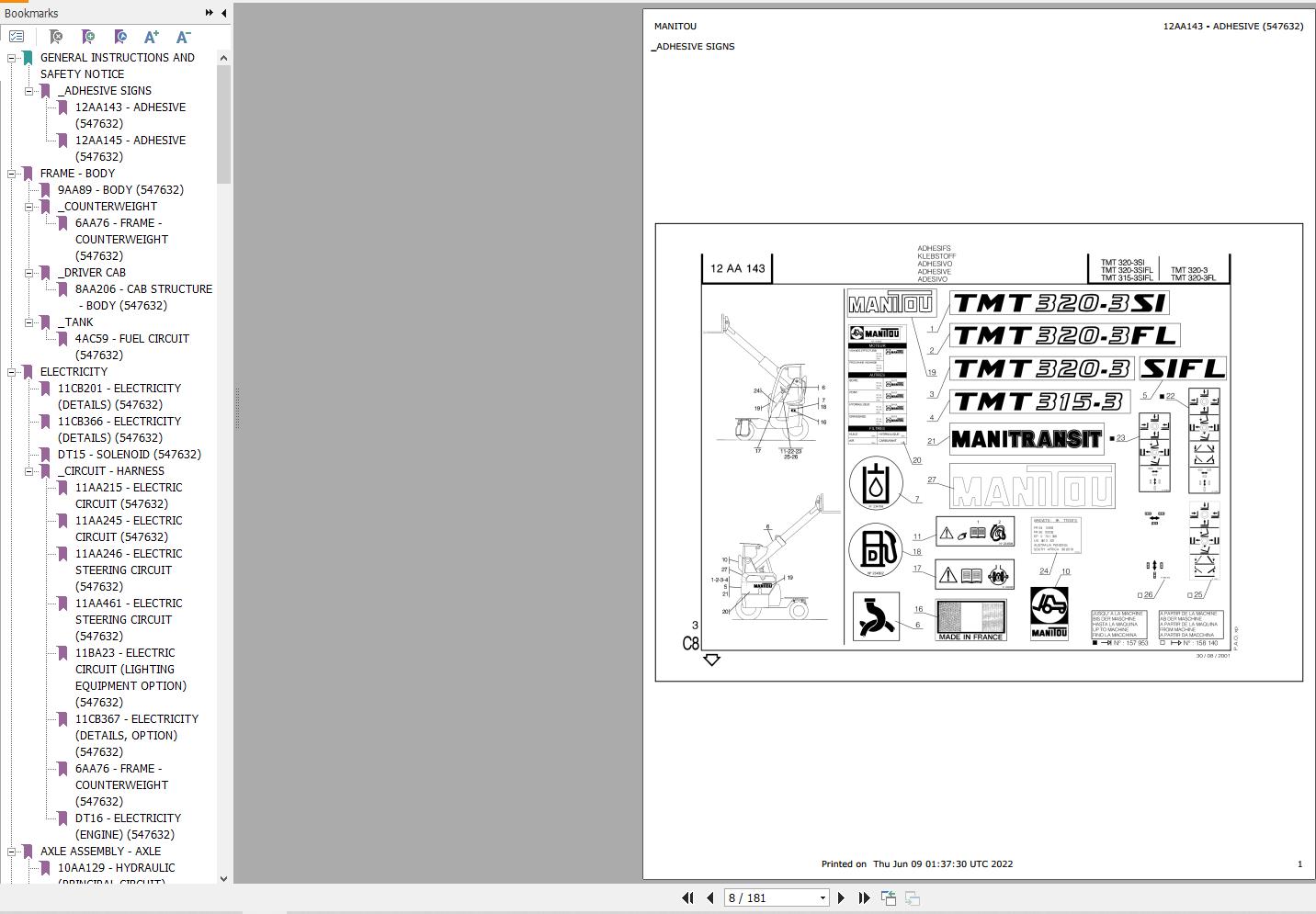
Task: Open the bookmark options menu icon
Action: tap(17, 37)
